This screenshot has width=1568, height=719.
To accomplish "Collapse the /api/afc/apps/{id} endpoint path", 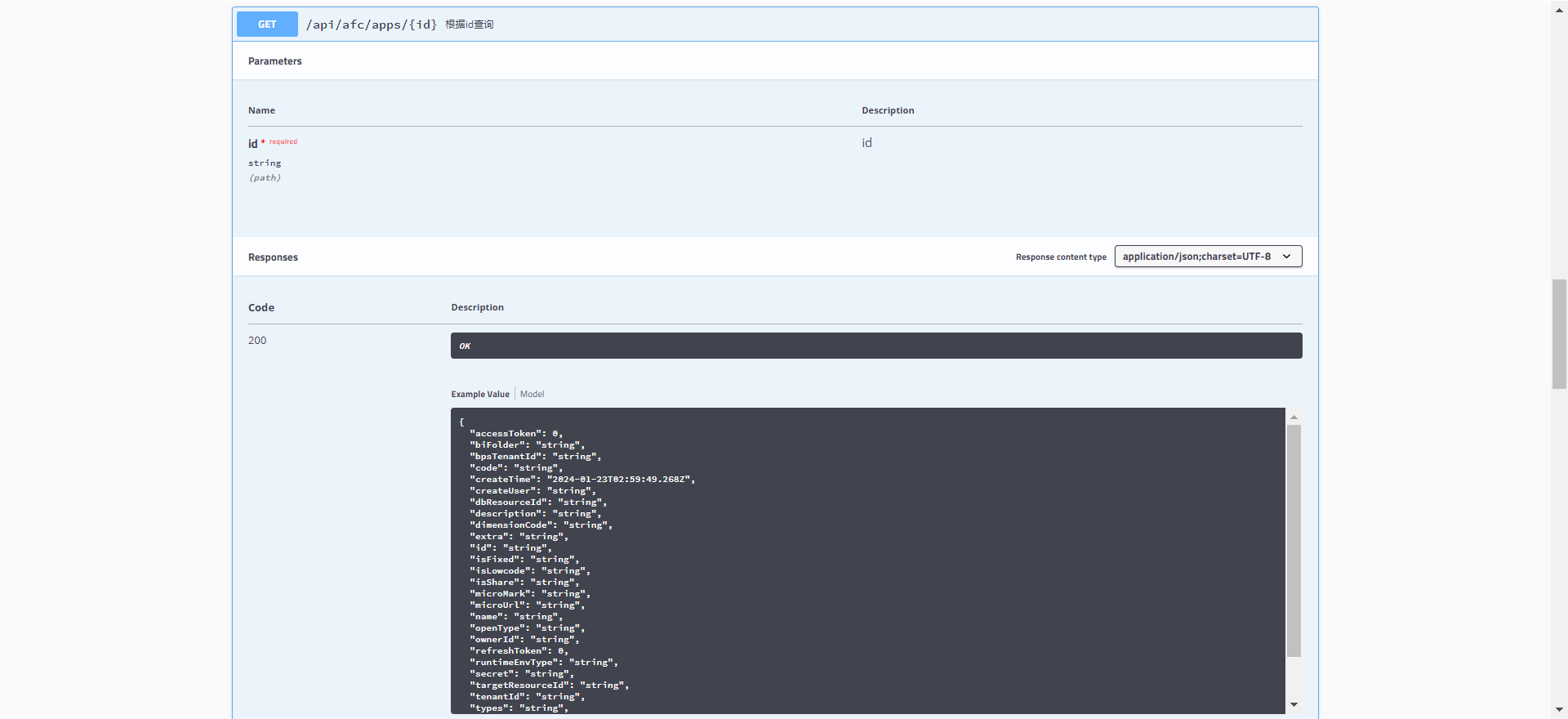I will tap(371, 25).
